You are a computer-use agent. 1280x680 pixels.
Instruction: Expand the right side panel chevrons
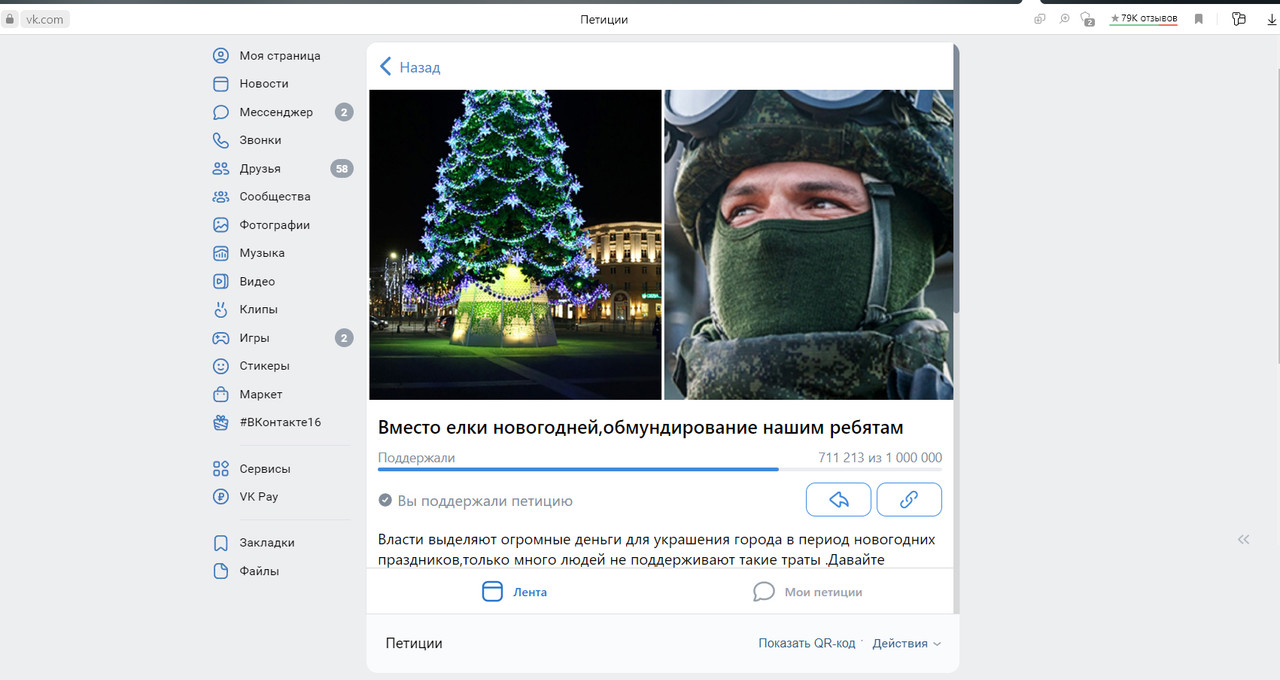pos(1244,539)
